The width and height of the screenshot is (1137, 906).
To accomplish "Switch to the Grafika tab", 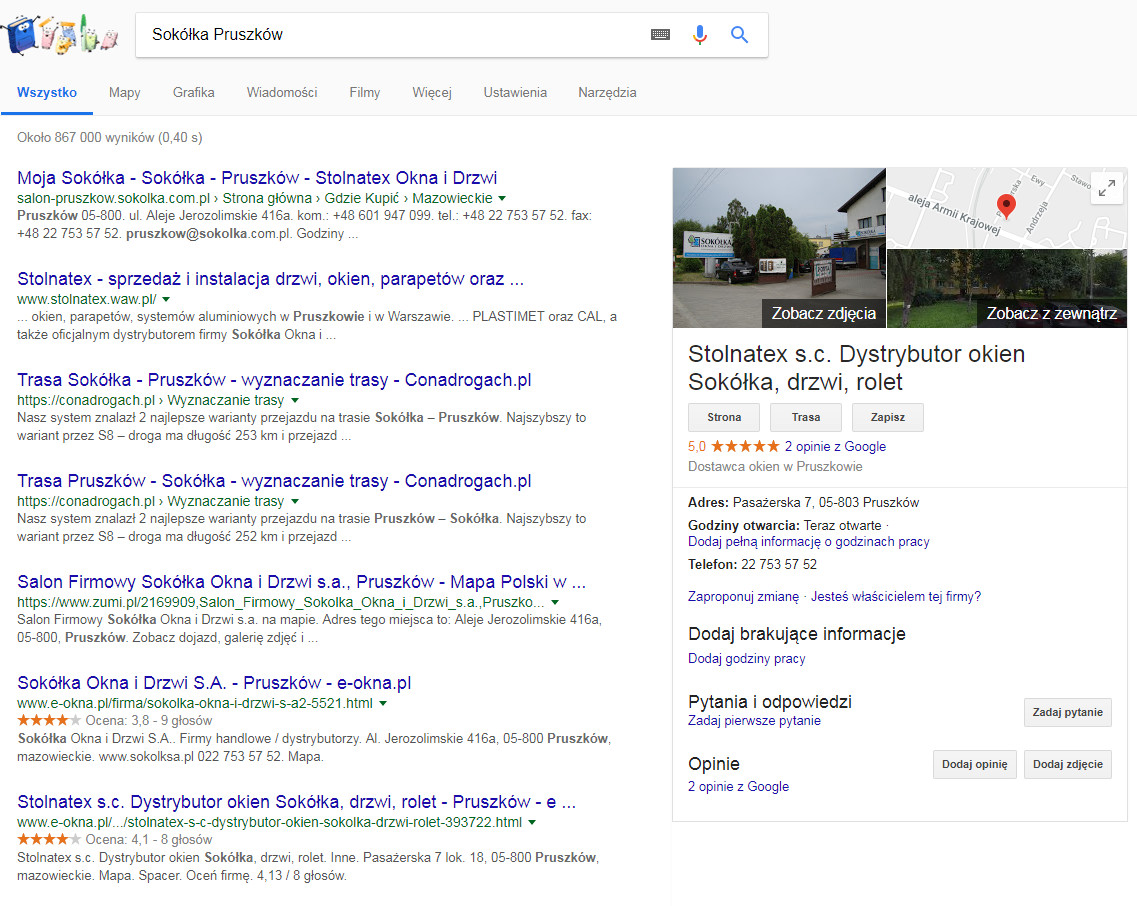I will click(x=194, y=93).
